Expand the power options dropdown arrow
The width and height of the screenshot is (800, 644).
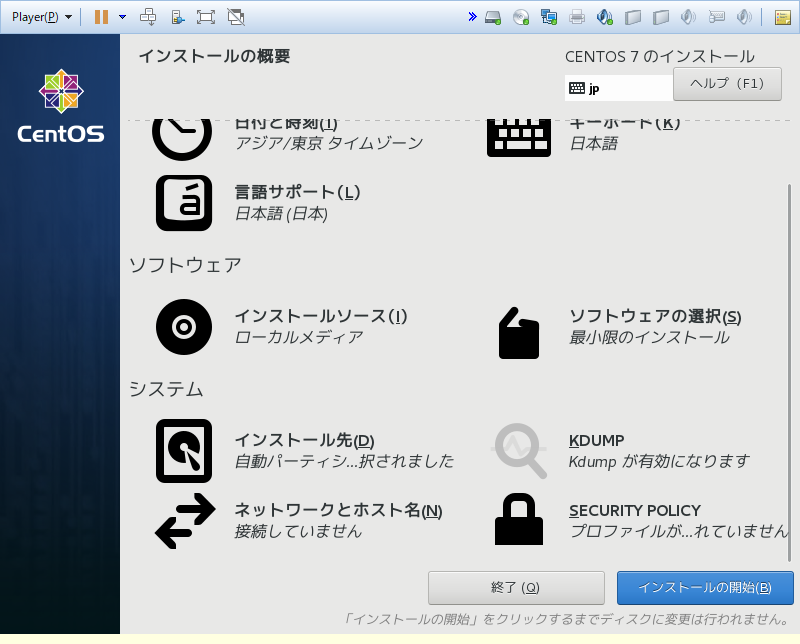click(122, 17)
